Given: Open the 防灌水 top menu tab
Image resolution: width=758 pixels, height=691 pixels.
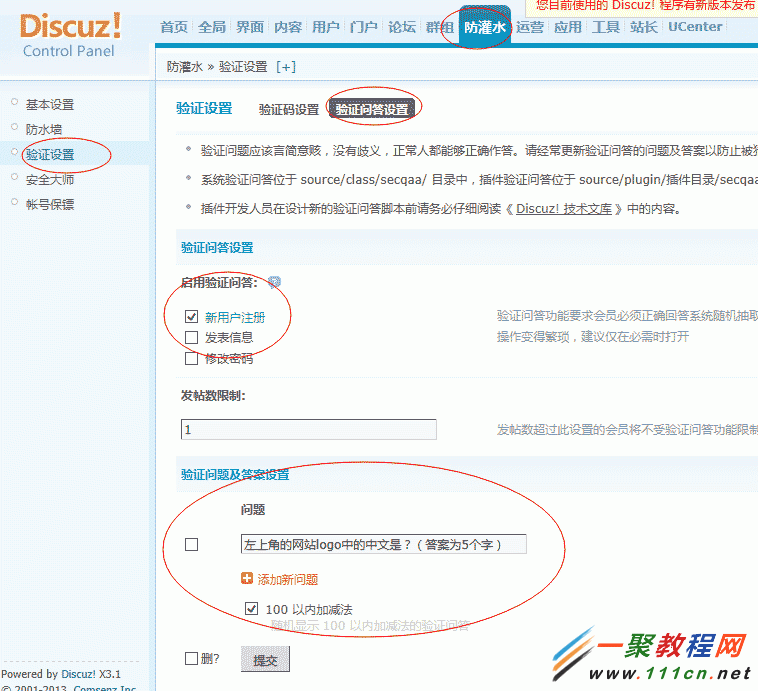Looking at the screenshot, I should (x=484, y=28).
